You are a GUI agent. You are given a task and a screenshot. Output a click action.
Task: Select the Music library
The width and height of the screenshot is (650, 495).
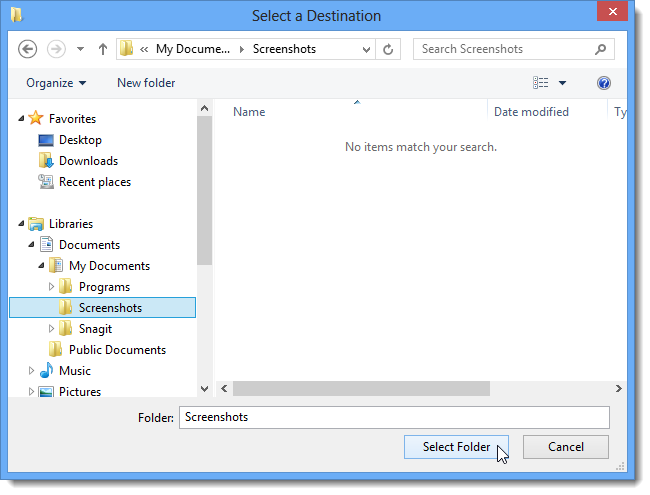[x=75, y=371]
